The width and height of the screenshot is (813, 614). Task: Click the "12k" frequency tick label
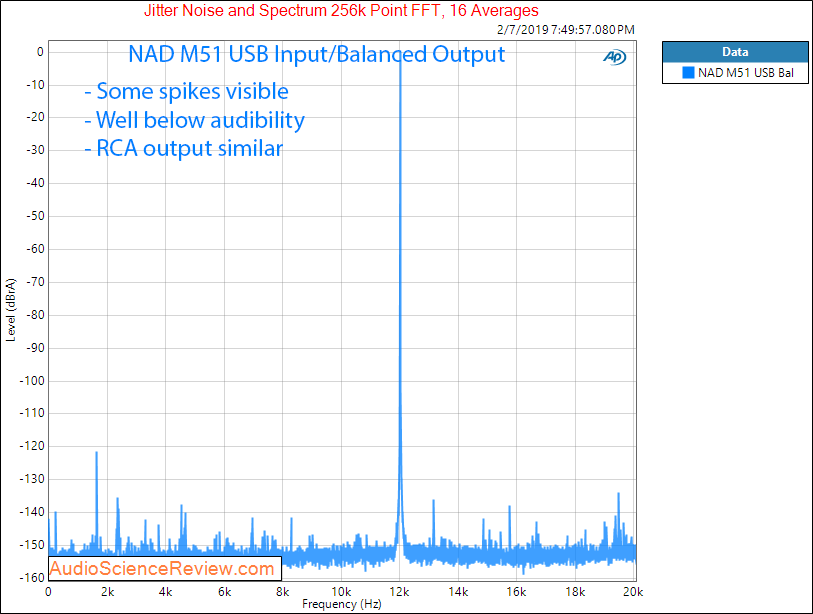[399, 592]
